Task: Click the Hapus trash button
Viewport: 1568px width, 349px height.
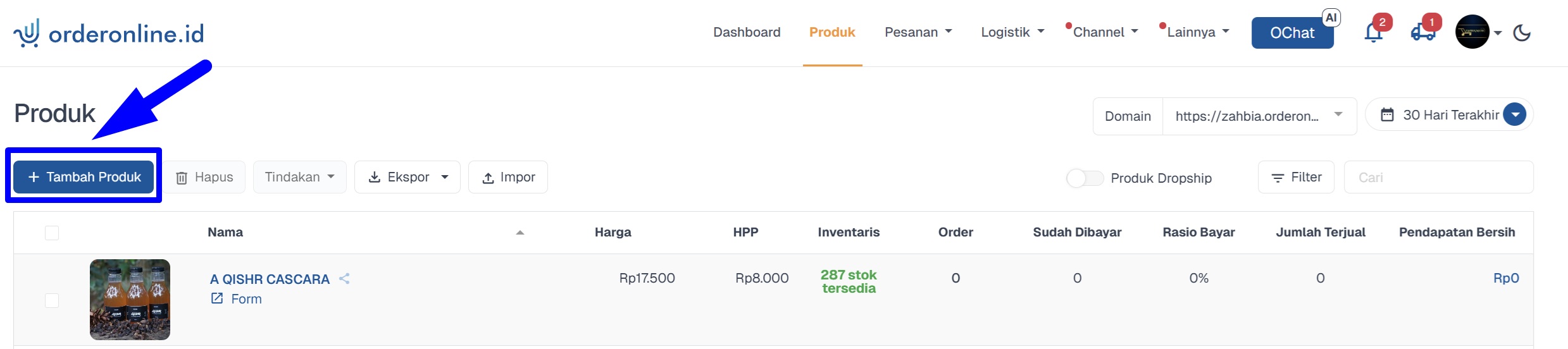Action: tap(205, 177)
